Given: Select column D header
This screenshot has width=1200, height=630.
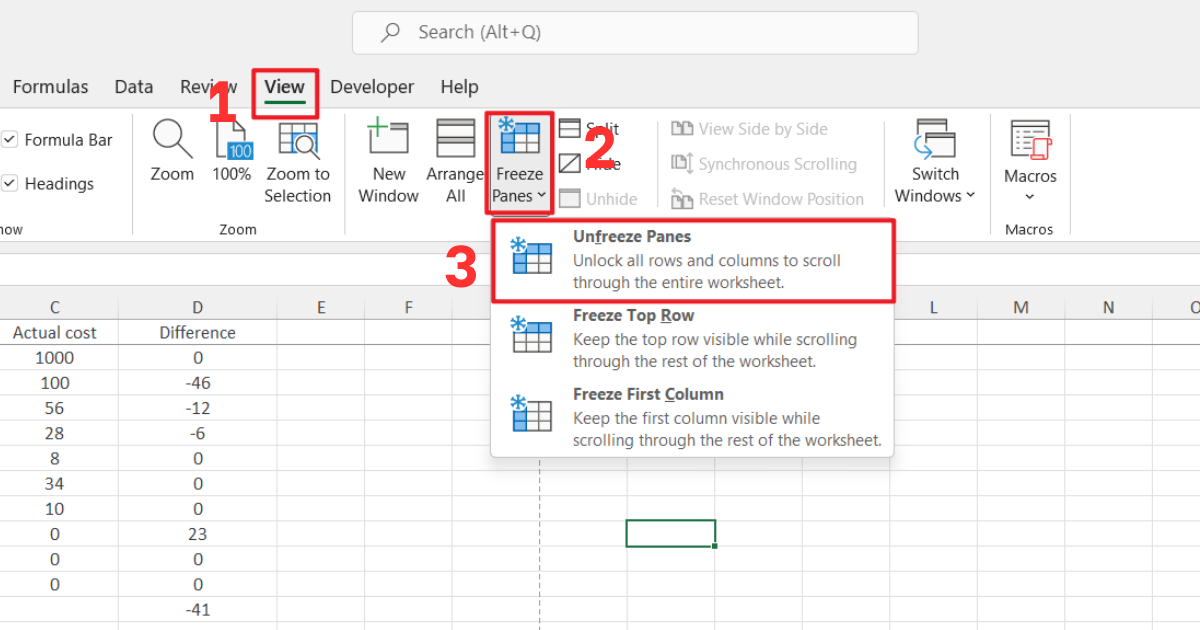Looking at the screenshot, I should click(197, 308).
